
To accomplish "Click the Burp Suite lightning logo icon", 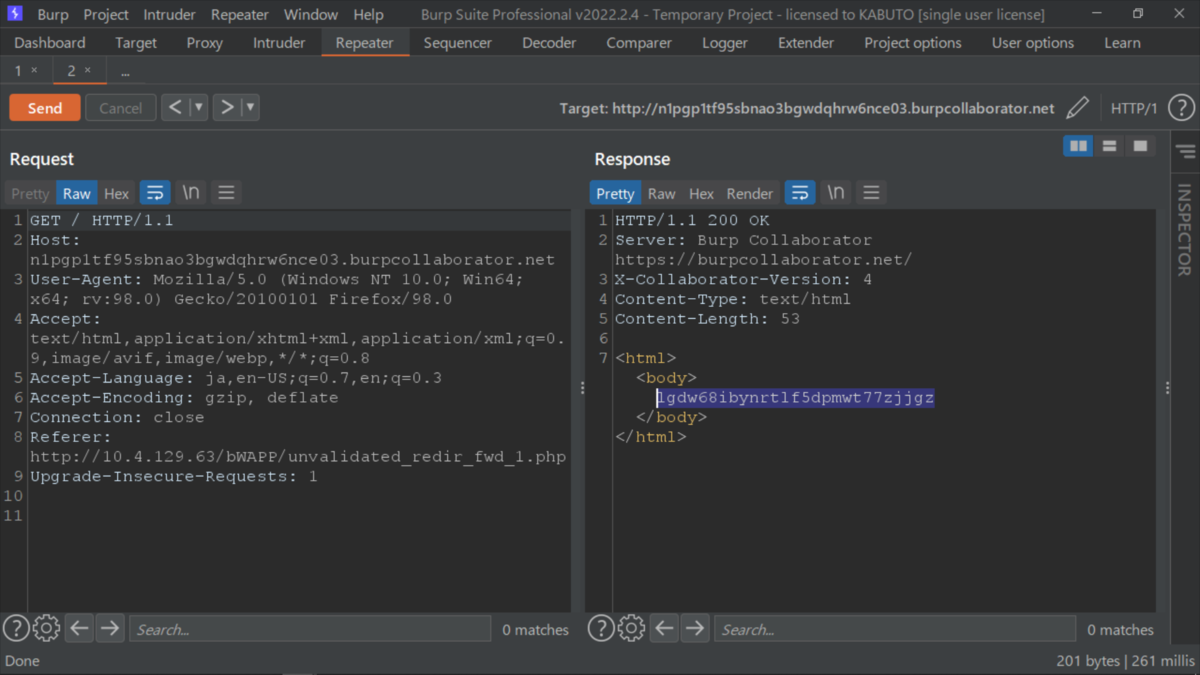I will 15,14.
